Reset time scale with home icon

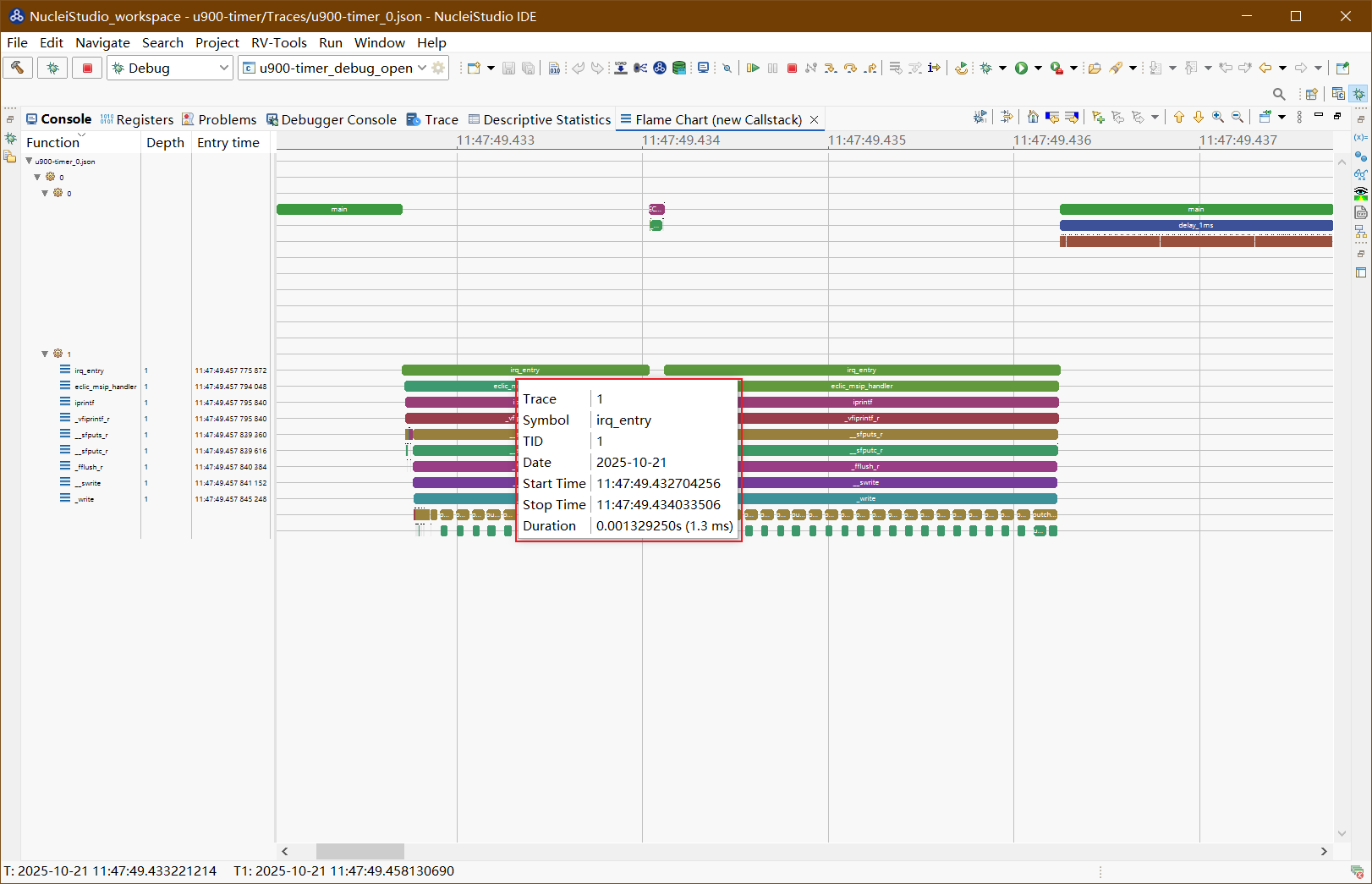click(x=1033, y=118)
